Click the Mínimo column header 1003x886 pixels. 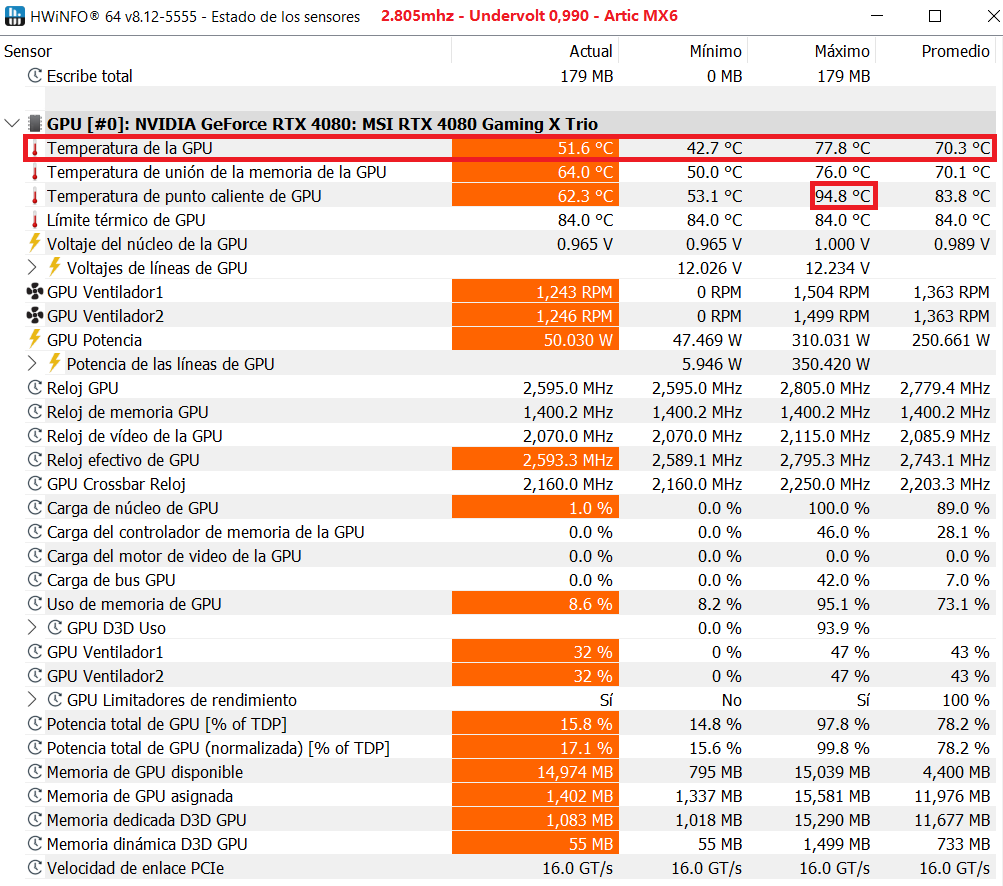pyautogui.click(x=683, y=51)
